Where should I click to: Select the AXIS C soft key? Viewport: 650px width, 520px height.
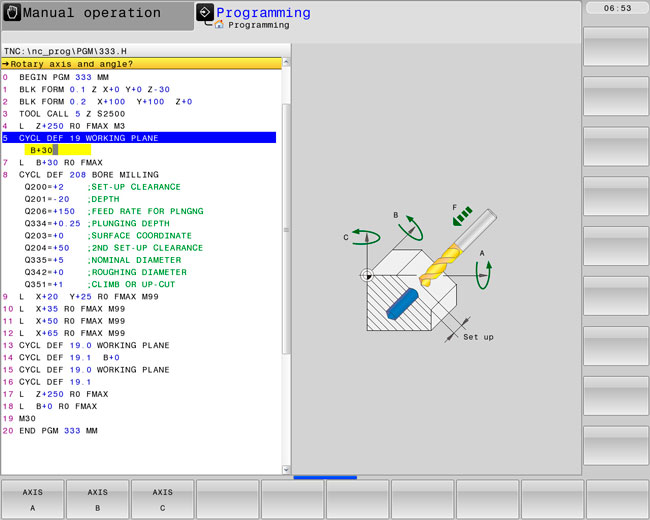pyautogui.click(x=162, y=499)
